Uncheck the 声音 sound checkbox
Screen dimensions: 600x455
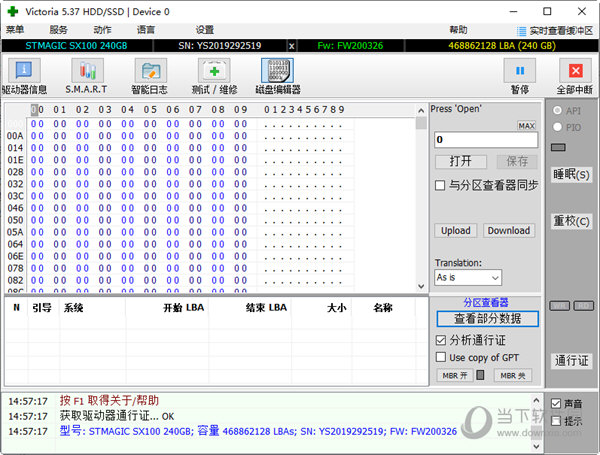(557, 404)
